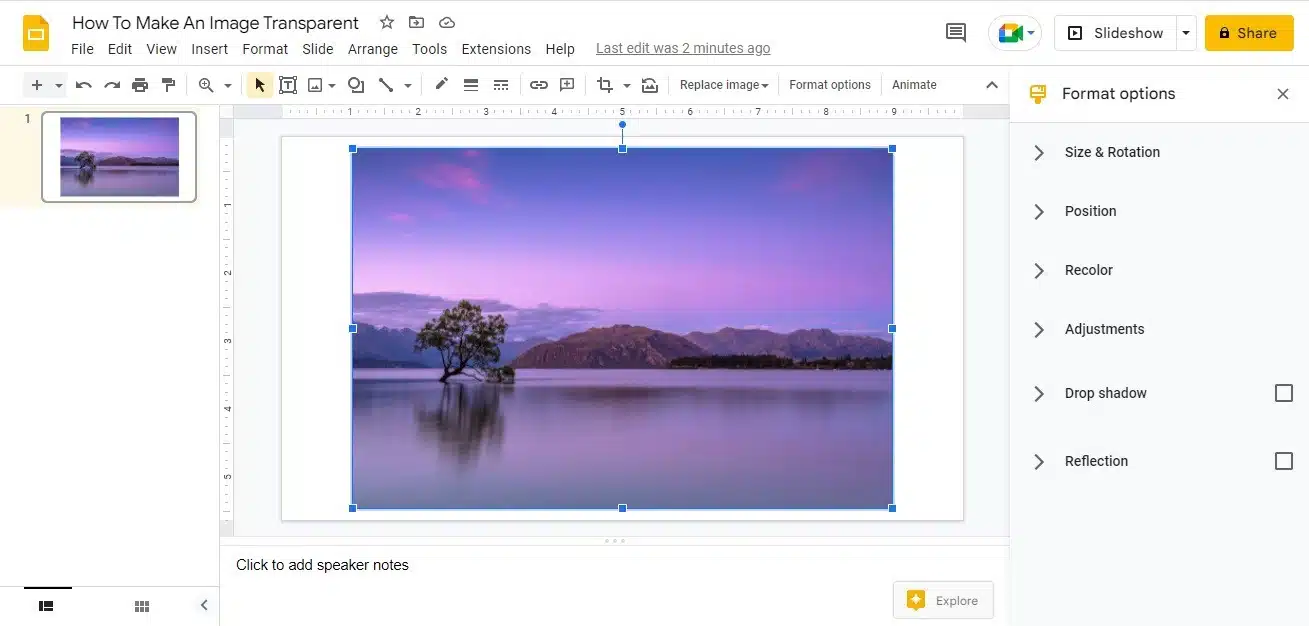Open the comment history icon

pyautogui.click(x=956, y=33)
